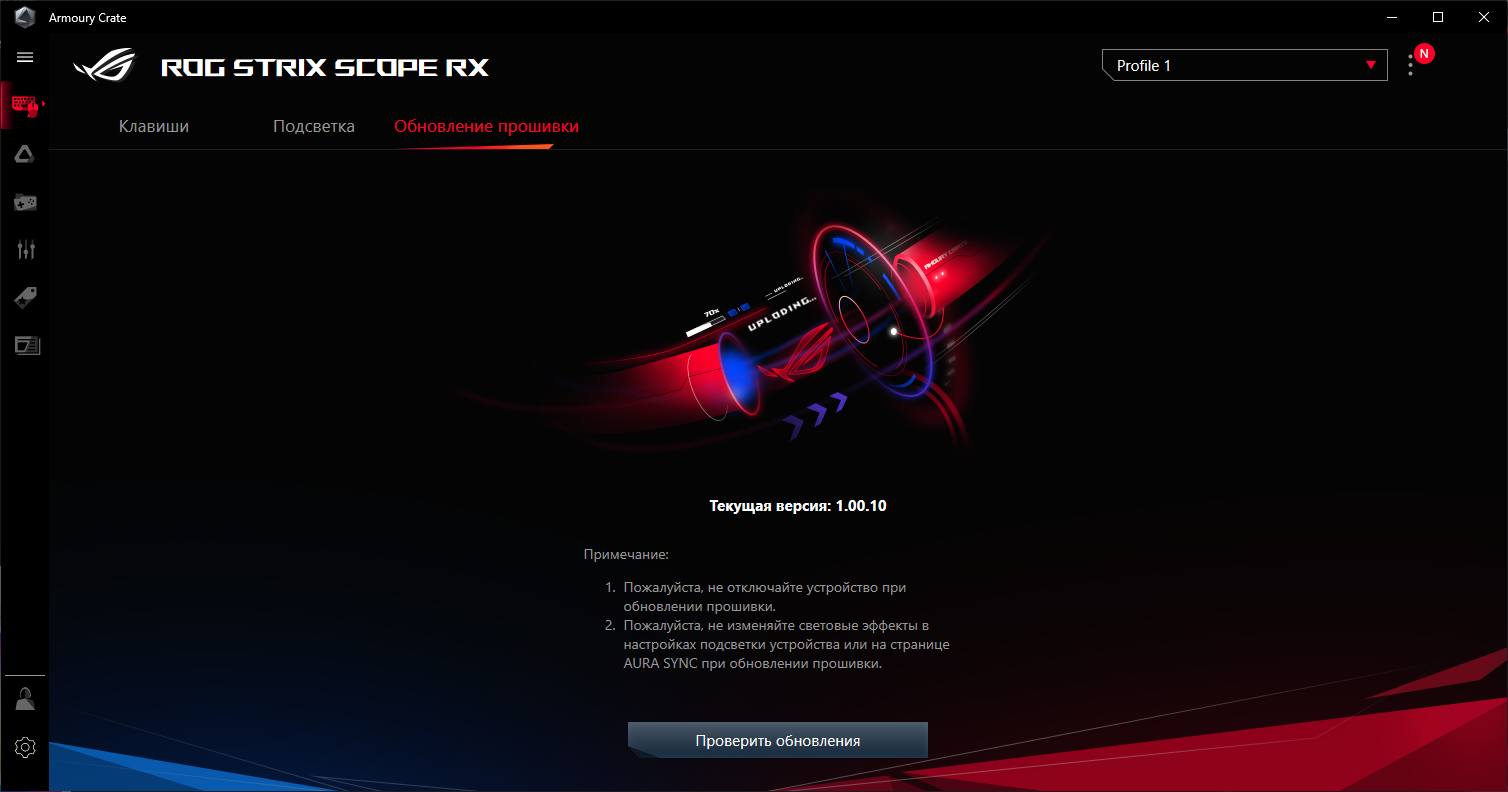The height and width of the screenshot is (792, 1508).
Task: Select the keyboard Device icon in the sidebar
Action: click(25, 105)
